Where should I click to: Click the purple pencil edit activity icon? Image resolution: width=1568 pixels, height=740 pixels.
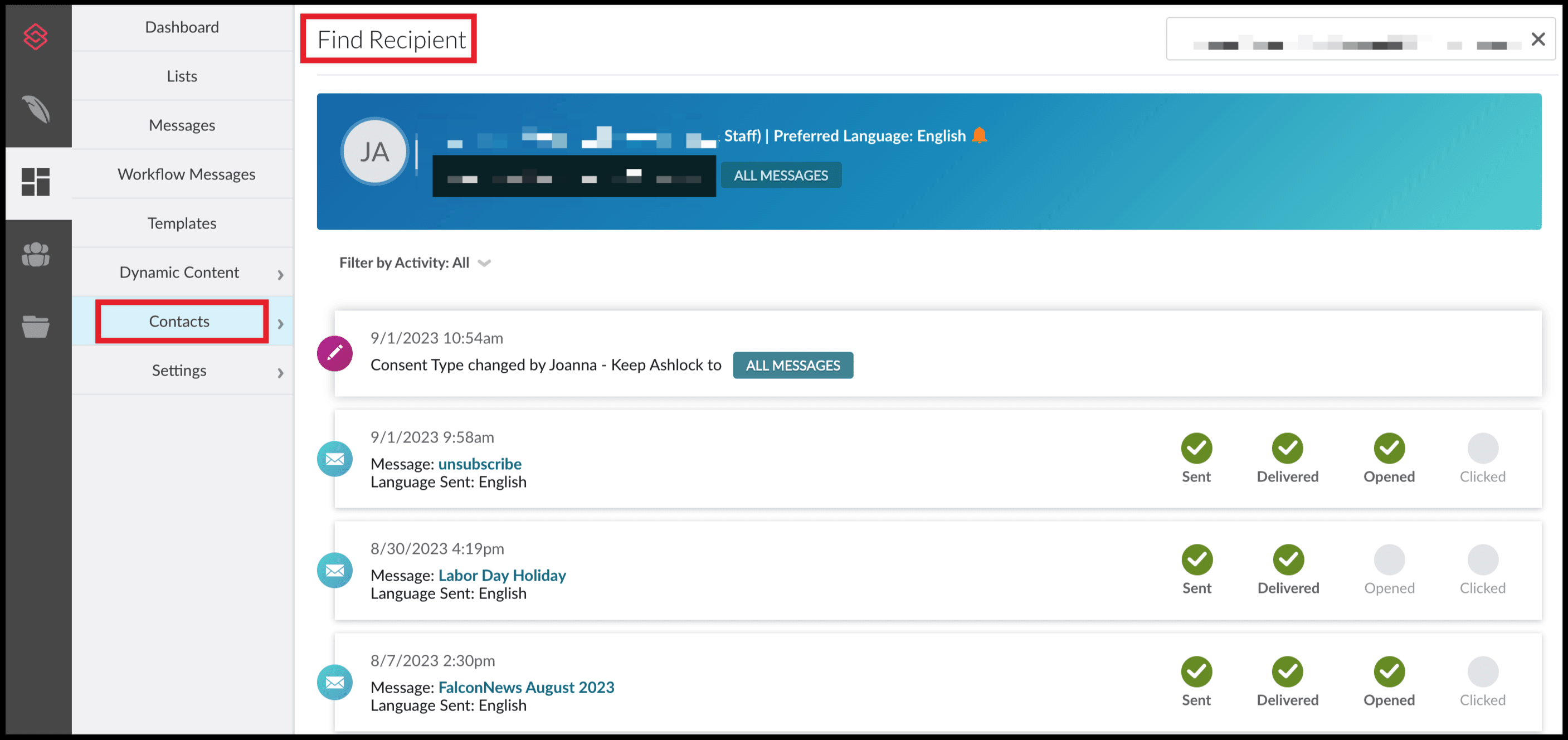click(335, 354)
